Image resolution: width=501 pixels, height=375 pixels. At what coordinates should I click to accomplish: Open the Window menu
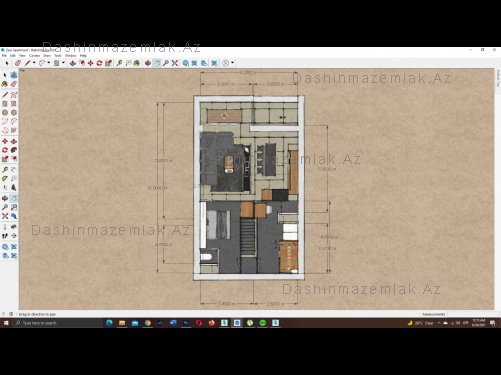coord(71,56)
